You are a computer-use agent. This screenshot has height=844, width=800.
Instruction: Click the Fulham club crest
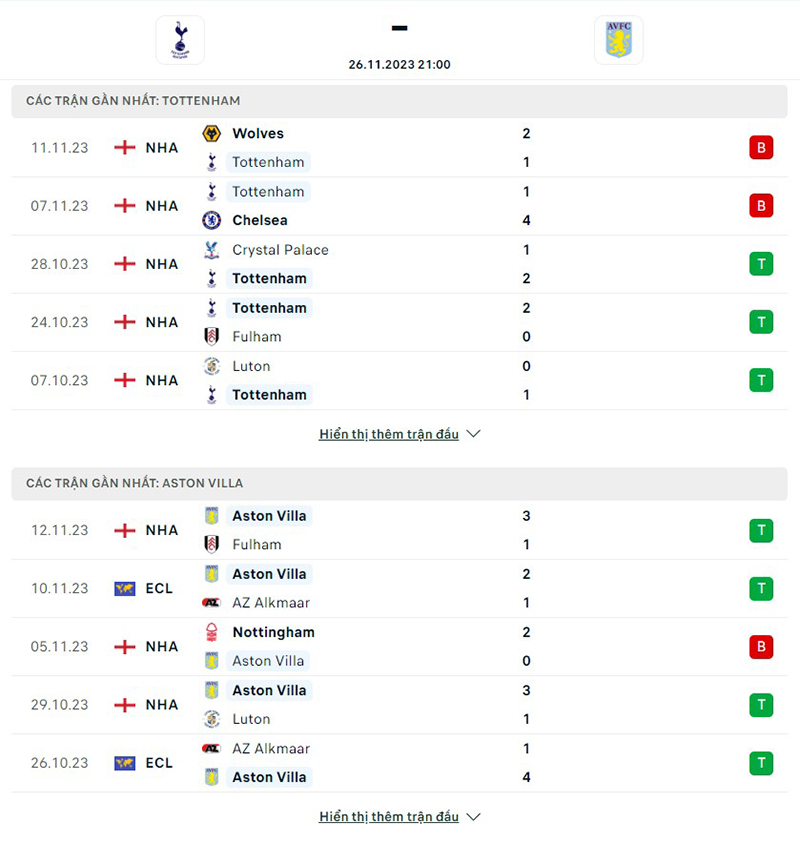coord(211,336)
